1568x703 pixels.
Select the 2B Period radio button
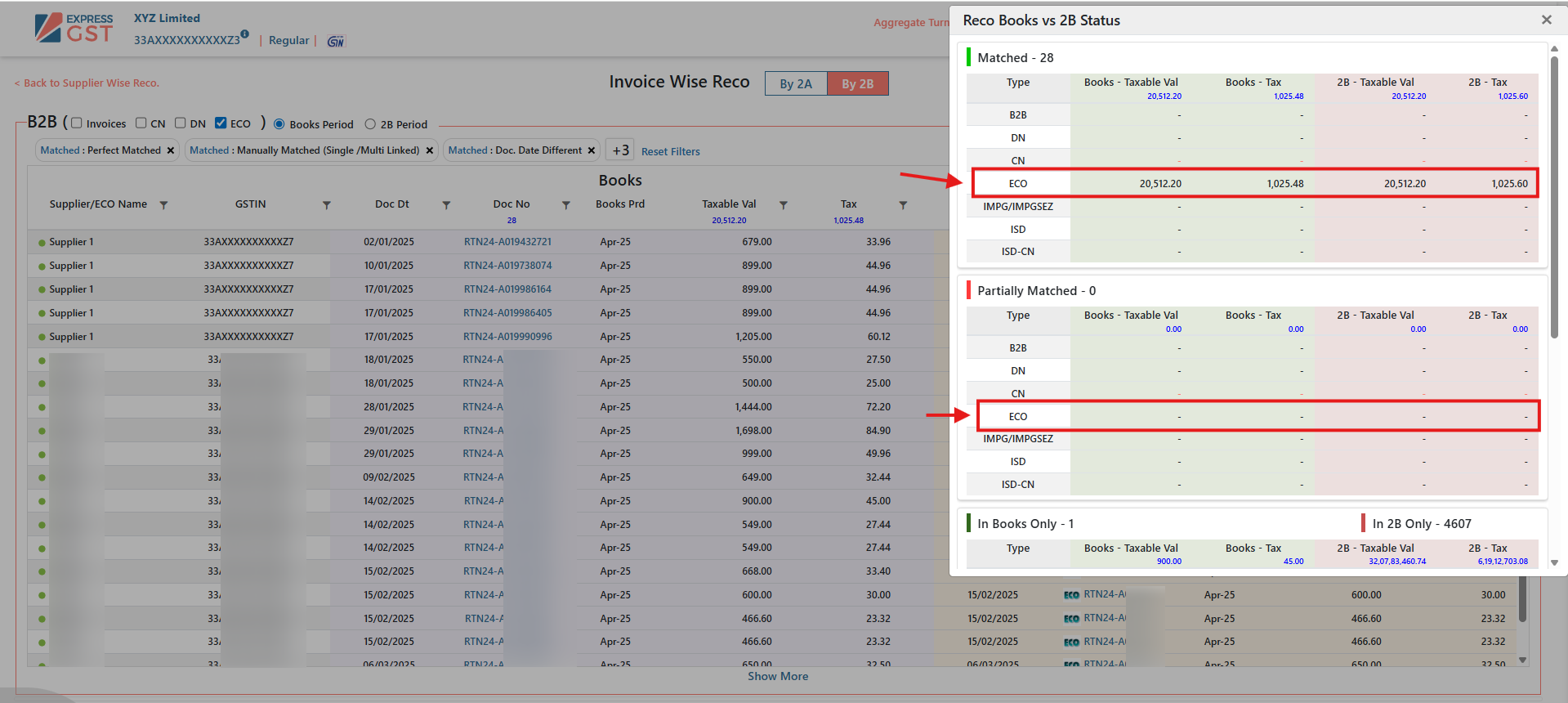(370, 124)
